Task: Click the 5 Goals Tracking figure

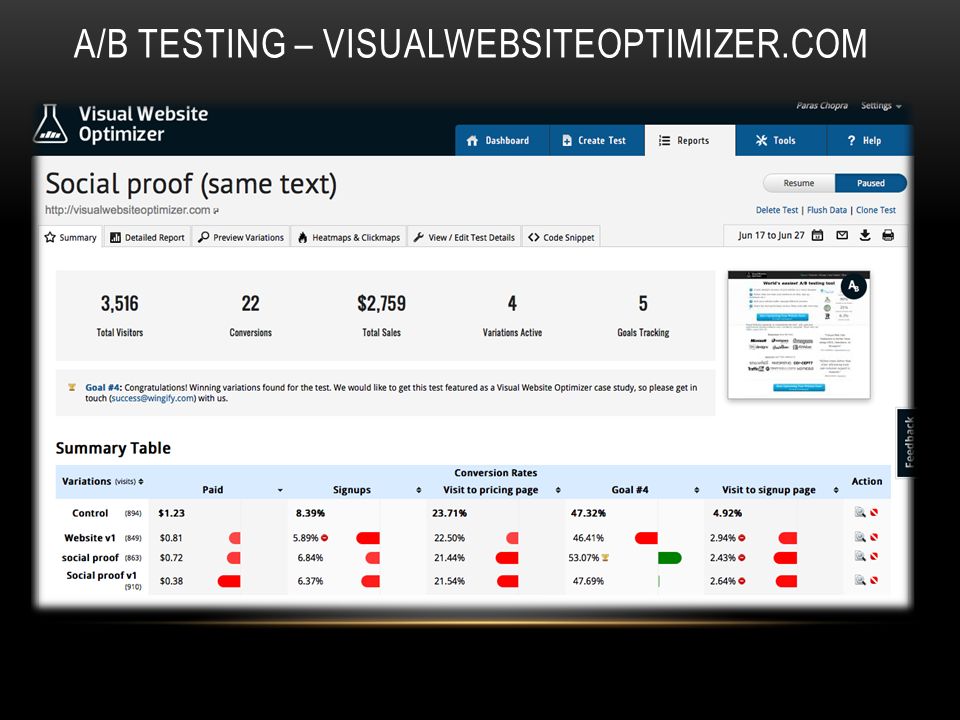Action: [x=643, y=304]
